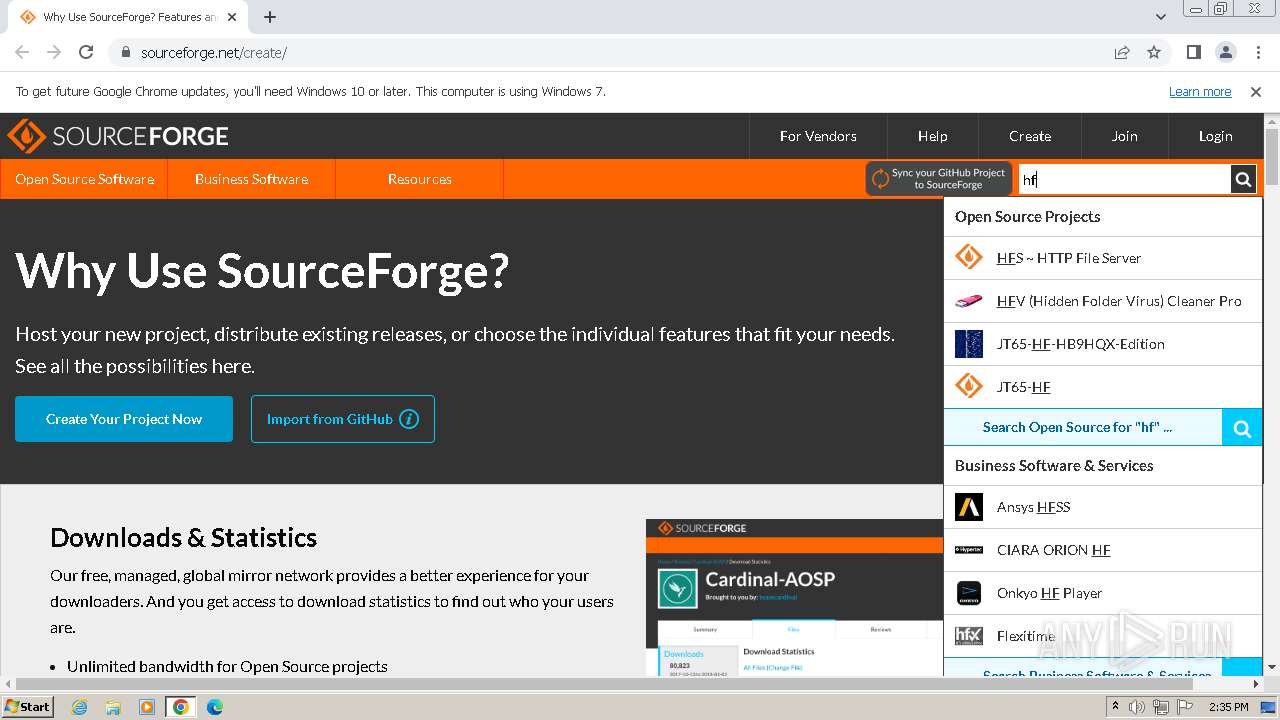
Task: Open the Chrome side panel icon
Action: pos(1193,53)
